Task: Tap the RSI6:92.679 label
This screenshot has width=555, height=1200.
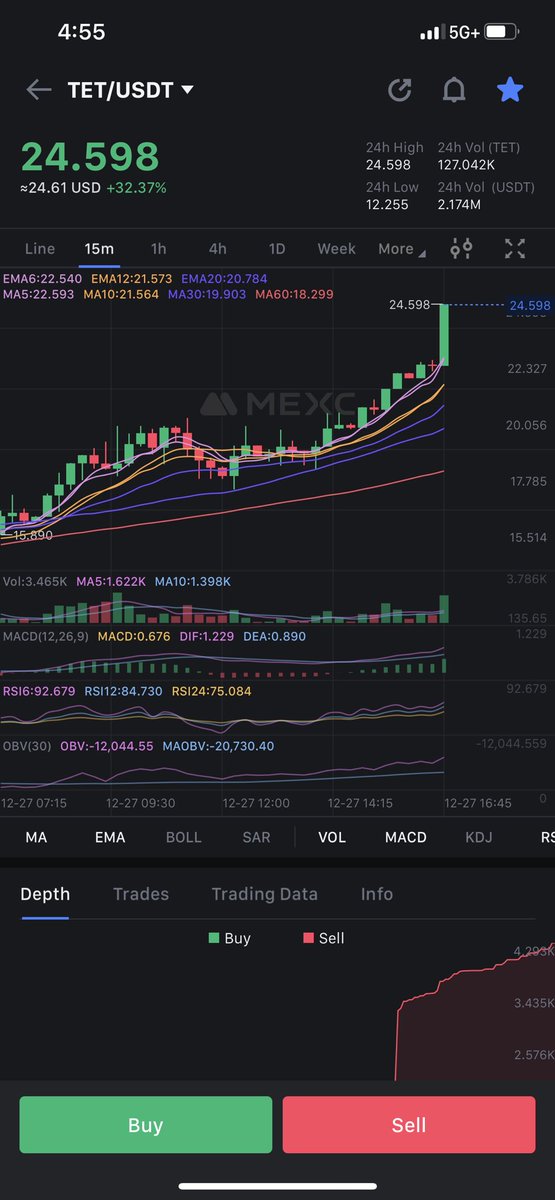Action: (39, 691)
